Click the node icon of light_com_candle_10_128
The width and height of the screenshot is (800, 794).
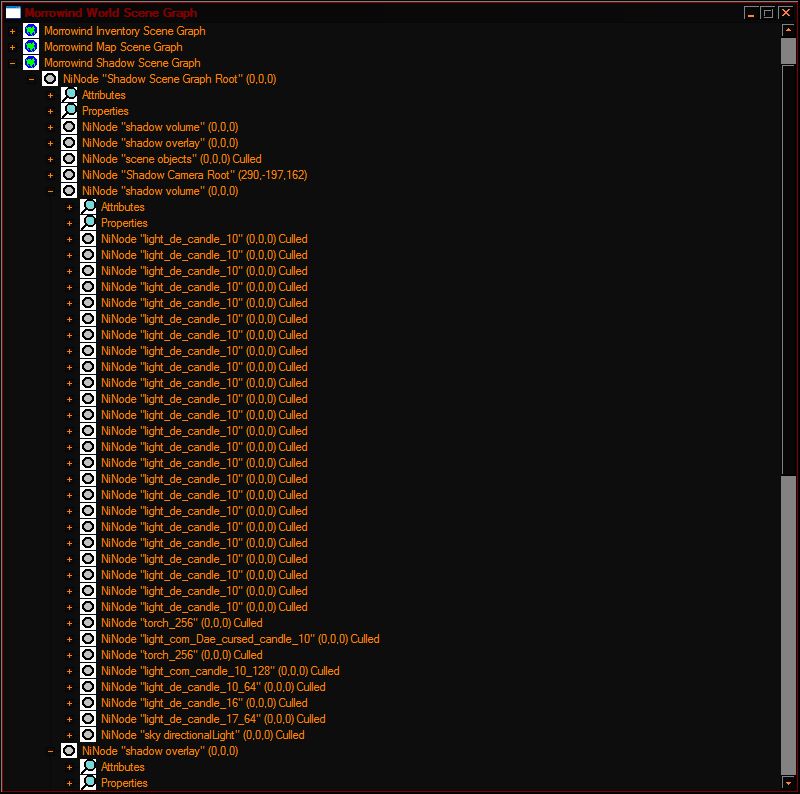[x=88, y=671]
